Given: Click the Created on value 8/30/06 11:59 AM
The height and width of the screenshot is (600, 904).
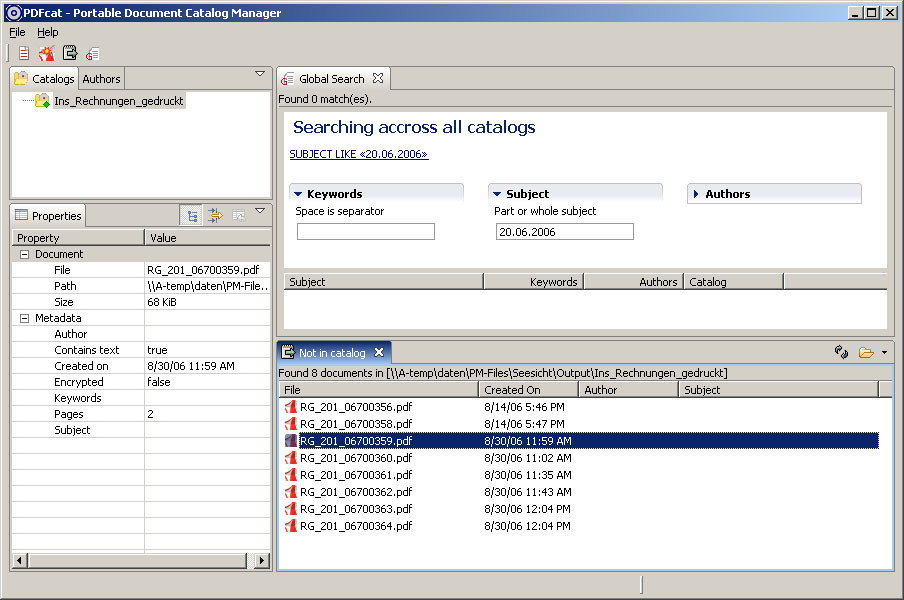Looking at the screenshot, I should 191,366.
